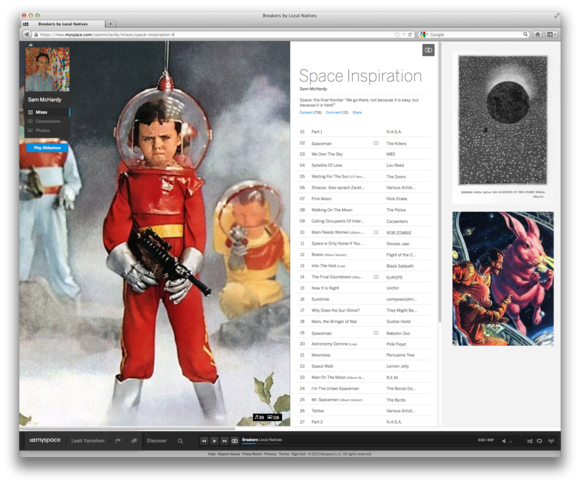Open artist Nick Drake
This screenshot has width=580, height=484.
[x=397, y=199]
